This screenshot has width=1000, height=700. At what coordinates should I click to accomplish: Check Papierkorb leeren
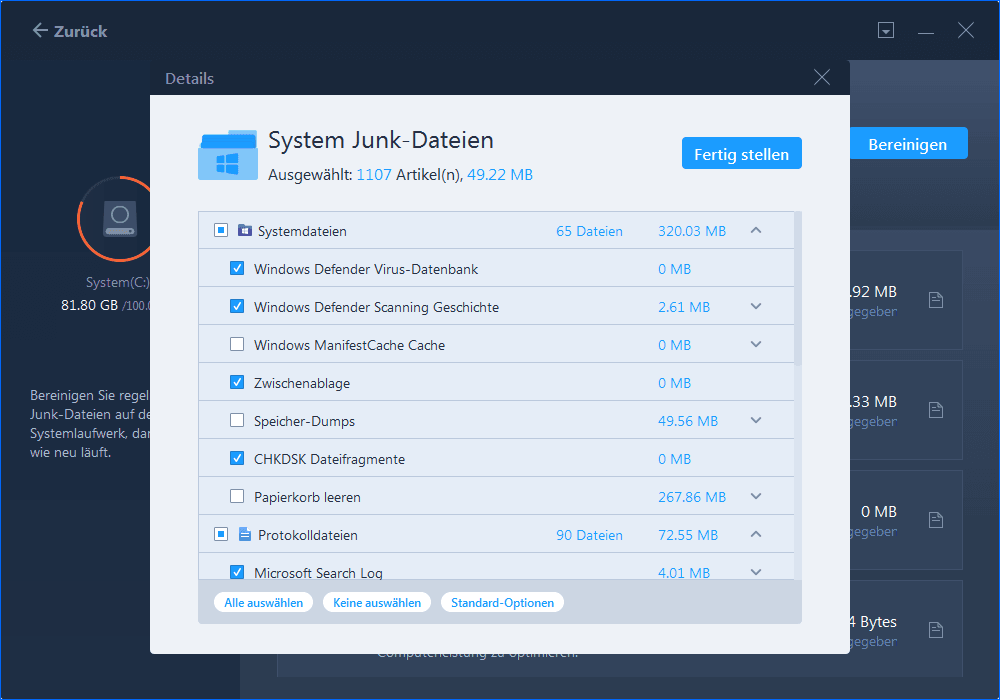(237, 496)
